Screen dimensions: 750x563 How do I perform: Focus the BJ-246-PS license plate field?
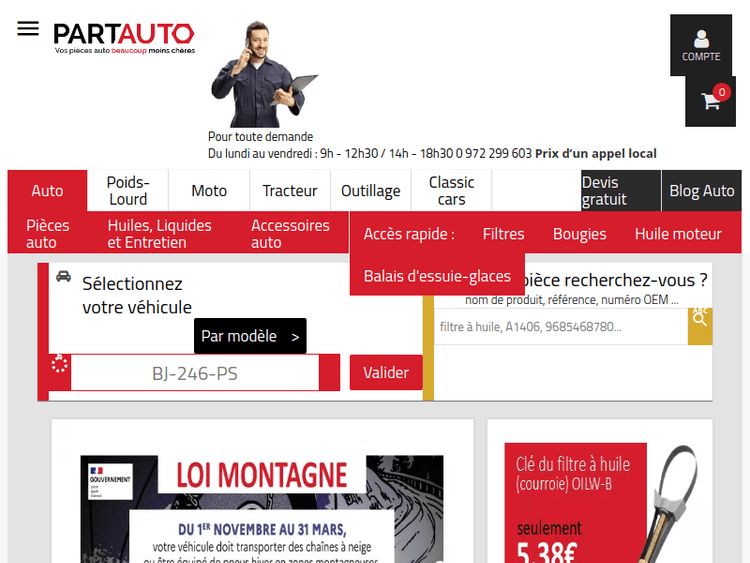pyautogui.click(x=195, y=373)
